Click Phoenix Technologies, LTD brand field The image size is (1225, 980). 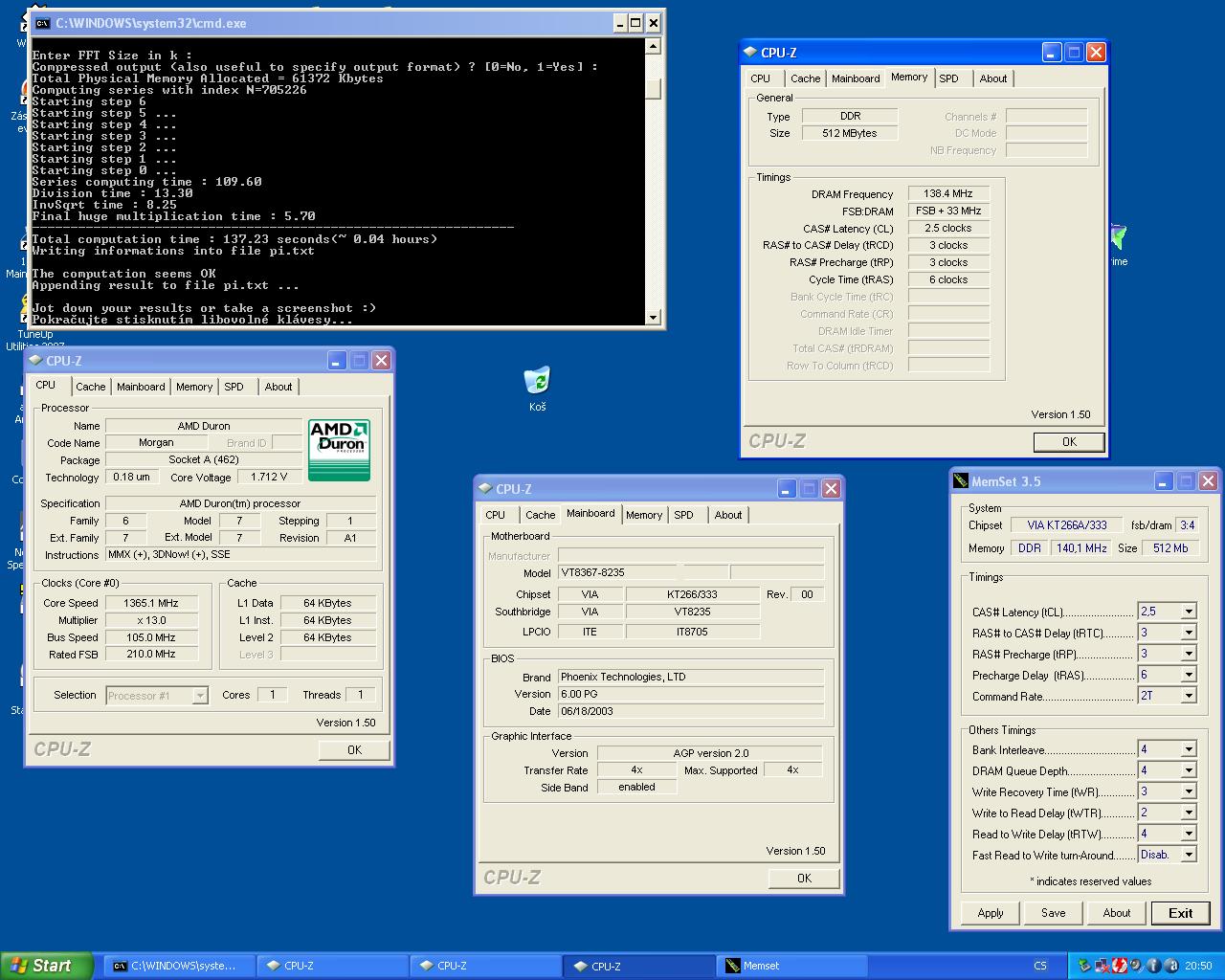point(691,677)
